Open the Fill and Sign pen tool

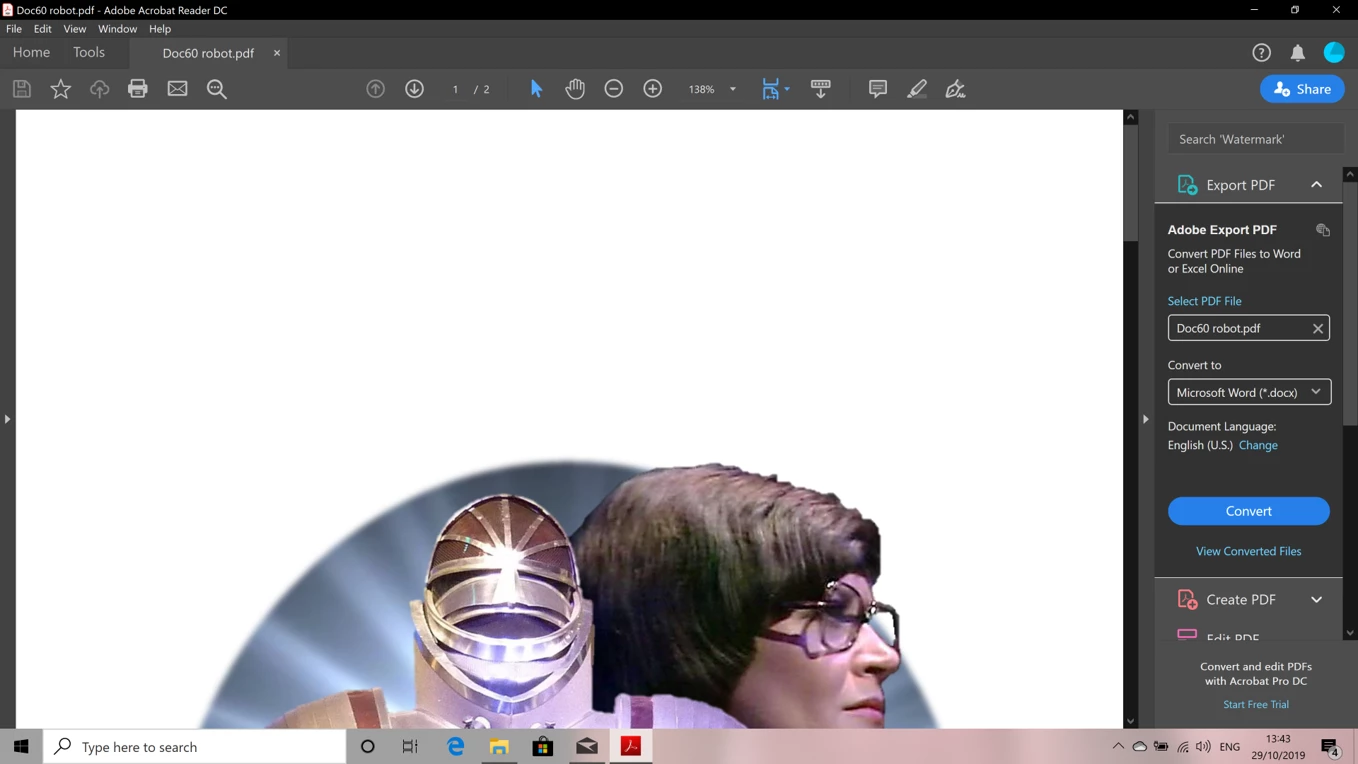tap(956, 89)
